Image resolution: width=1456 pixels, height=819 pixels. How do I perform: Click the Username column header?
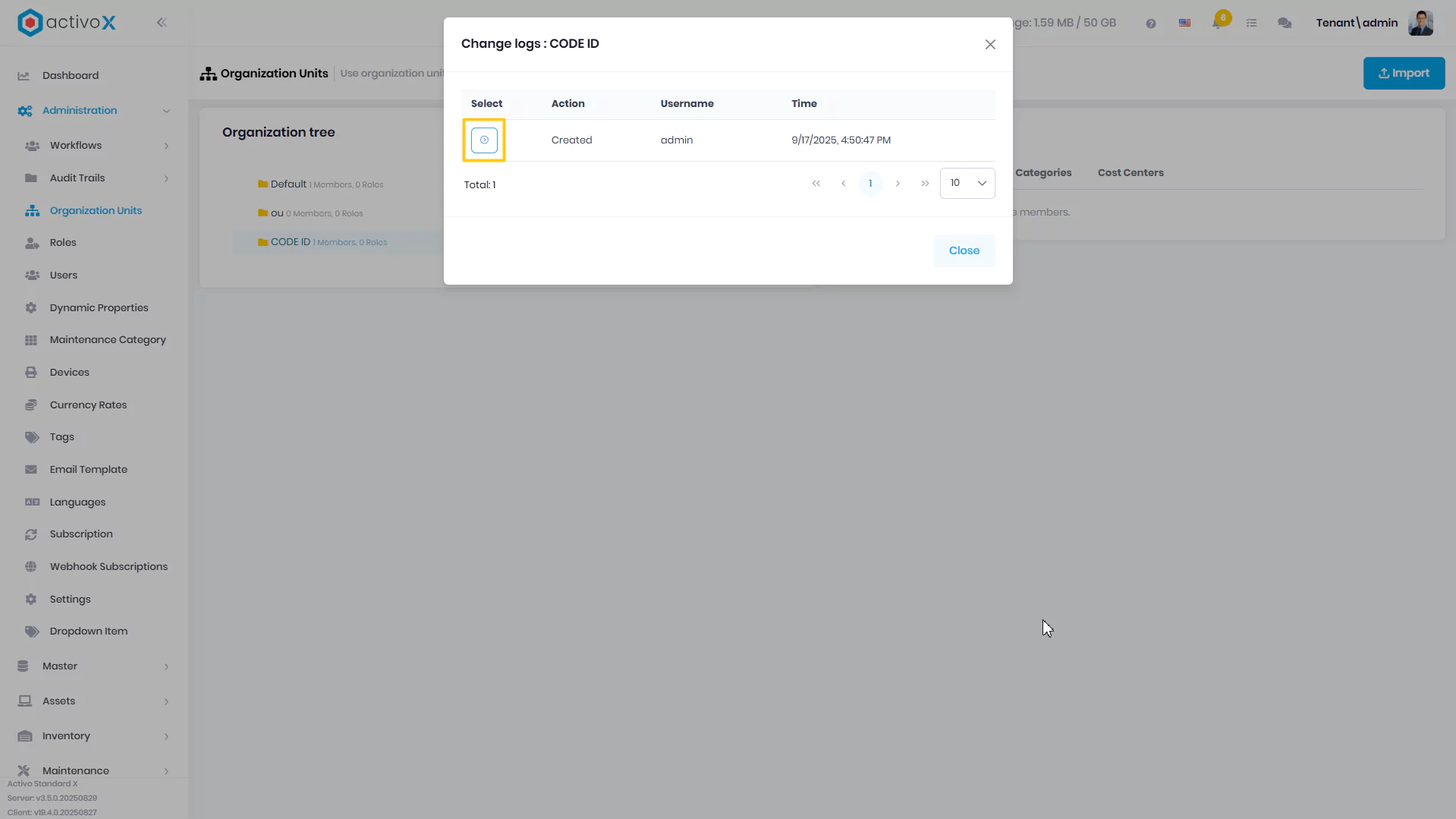(x=687, y=104)
